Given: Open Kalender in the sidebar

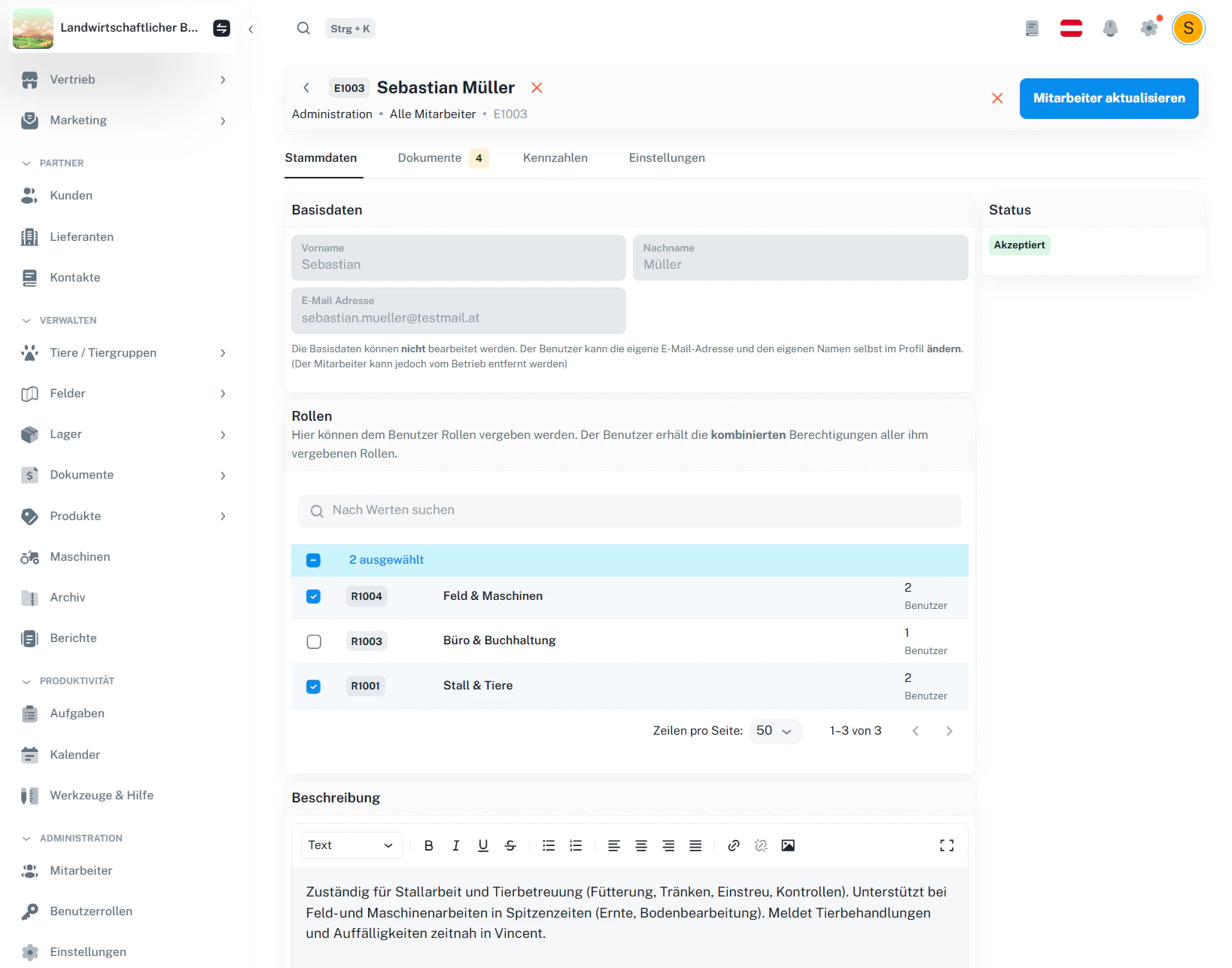Looking at the screenshot, I should point(125,755).
